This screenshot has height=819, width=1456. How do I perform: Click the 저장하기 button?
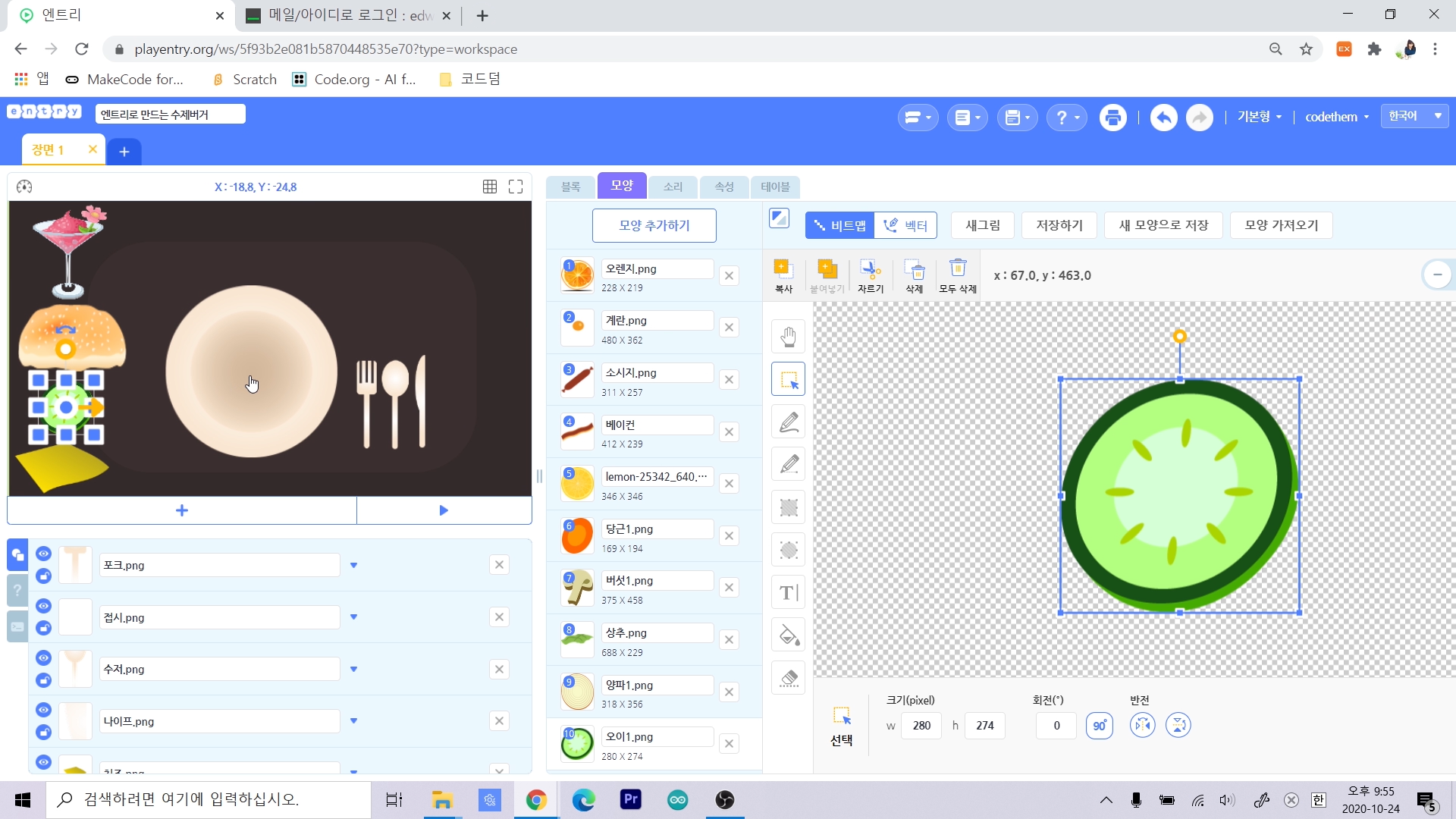click(1059, 225)
